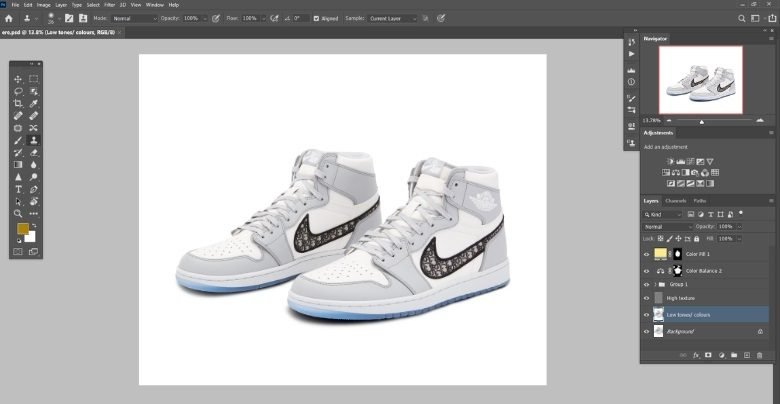Open the Image menu
Image resolution: width=780 pixels, height=404 pixels.
coord(44,4)
